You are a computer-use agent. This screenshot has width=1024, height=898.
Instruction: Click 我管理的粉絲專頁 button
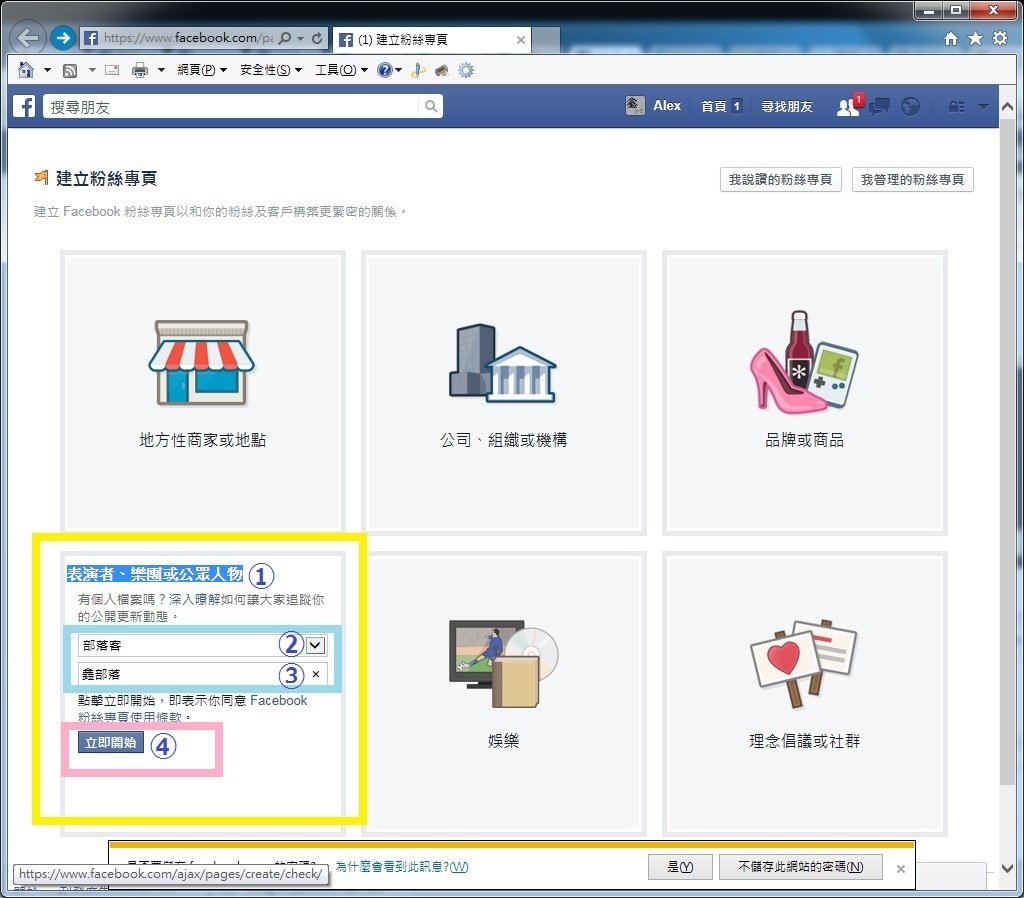pyautogui.click(x=912, y=180)
